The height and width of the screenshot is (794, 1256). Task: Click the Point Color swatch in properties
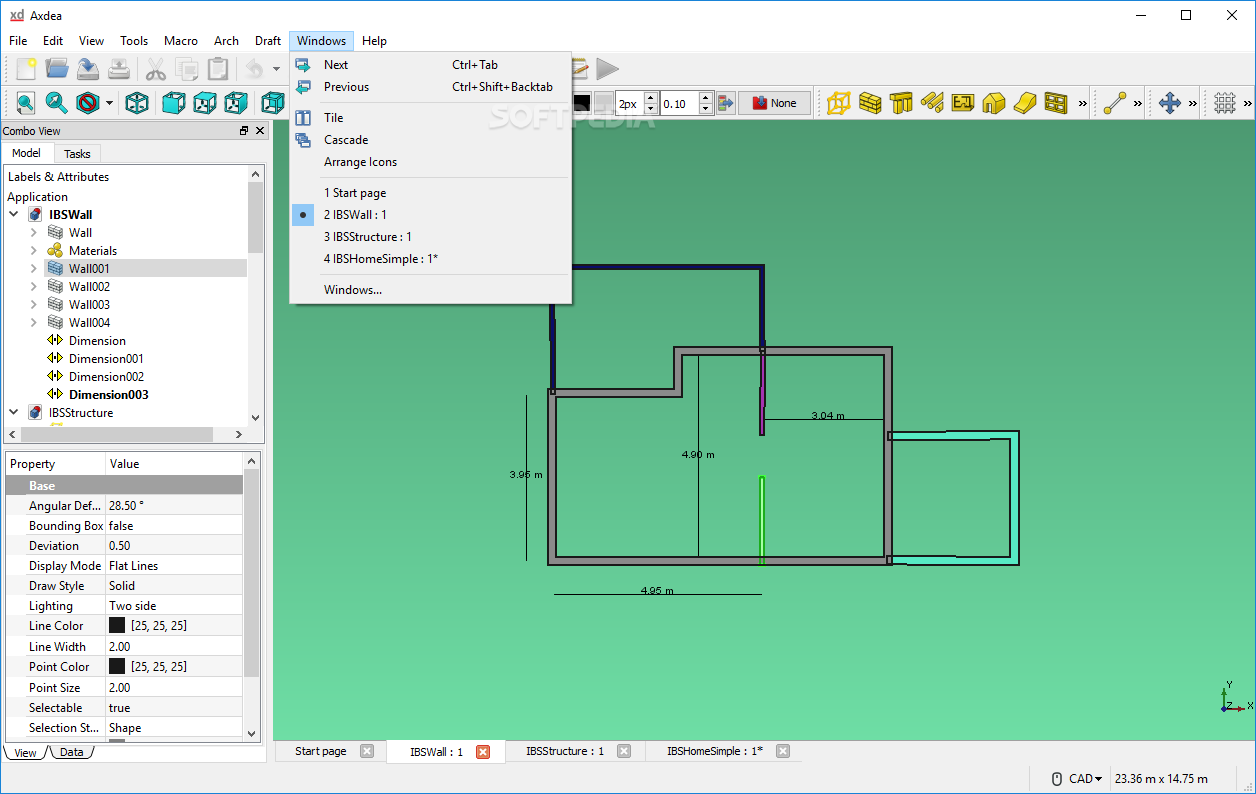(x=117, y=666)
